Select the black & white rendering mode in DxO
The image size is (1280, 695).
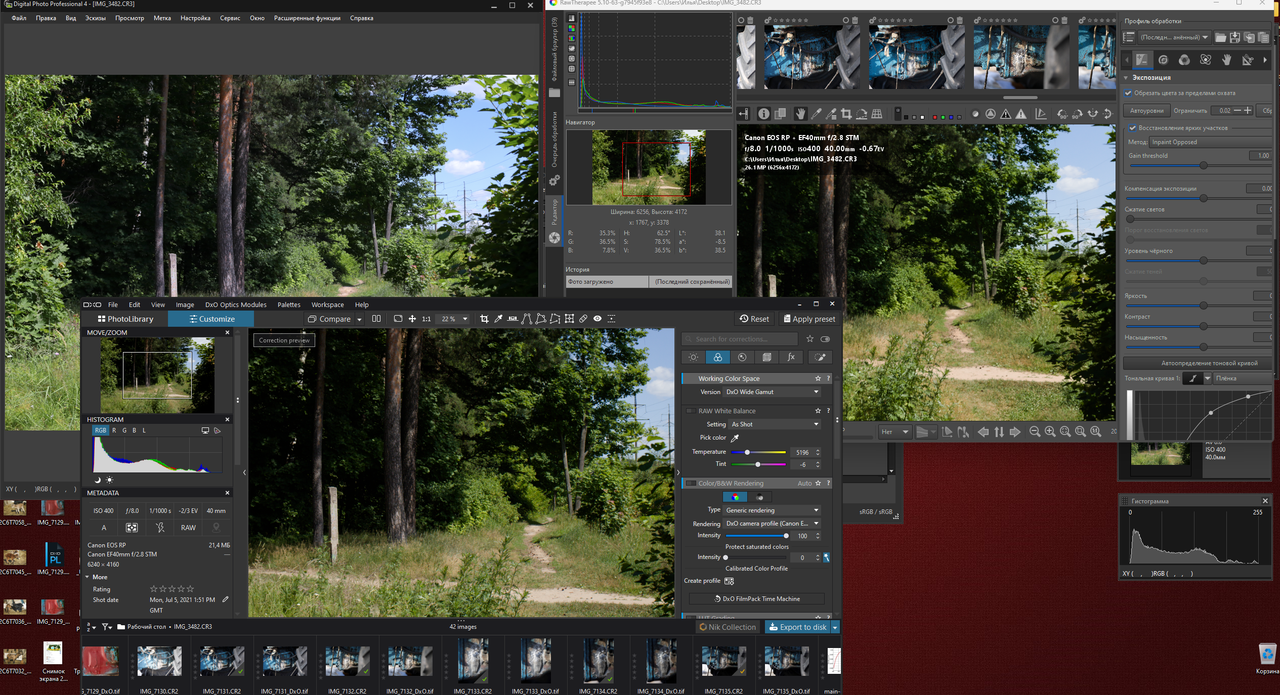tap(760, 497)
